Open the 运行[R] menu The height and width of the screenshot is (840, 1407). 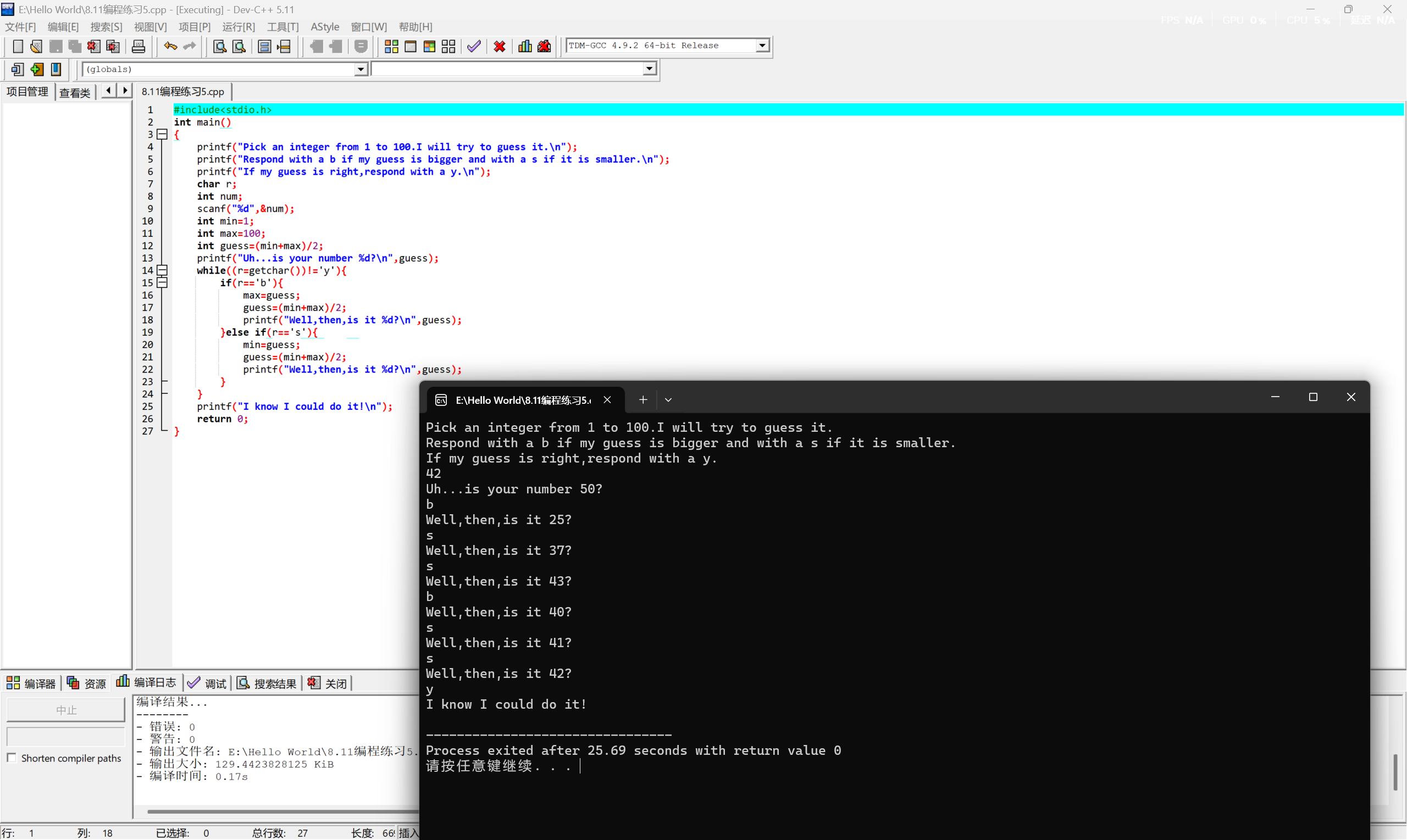click(x=239, y=26)
